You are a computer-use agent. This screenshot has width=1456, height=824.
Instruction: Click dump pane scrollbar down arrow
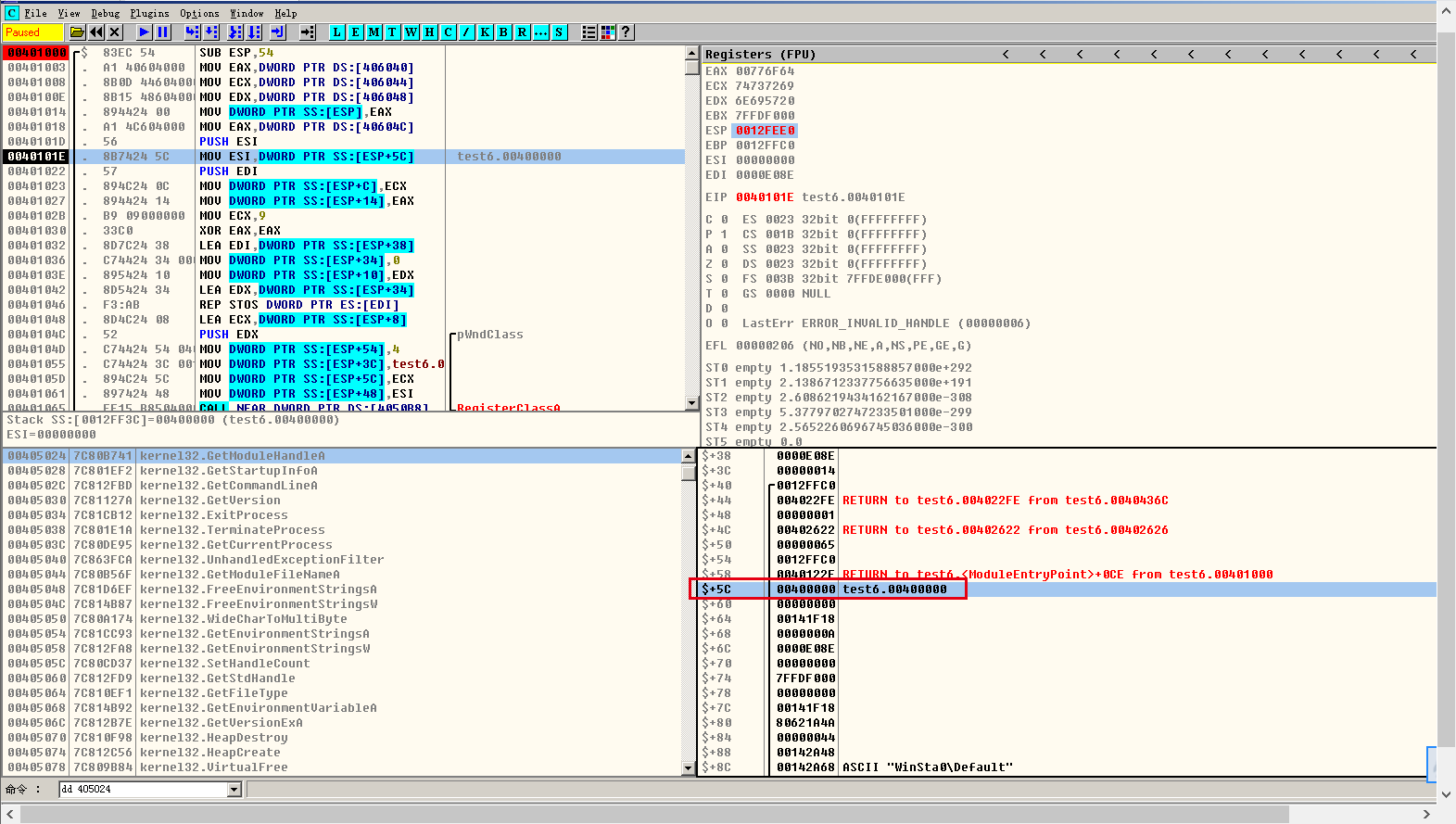click(688, 767)
